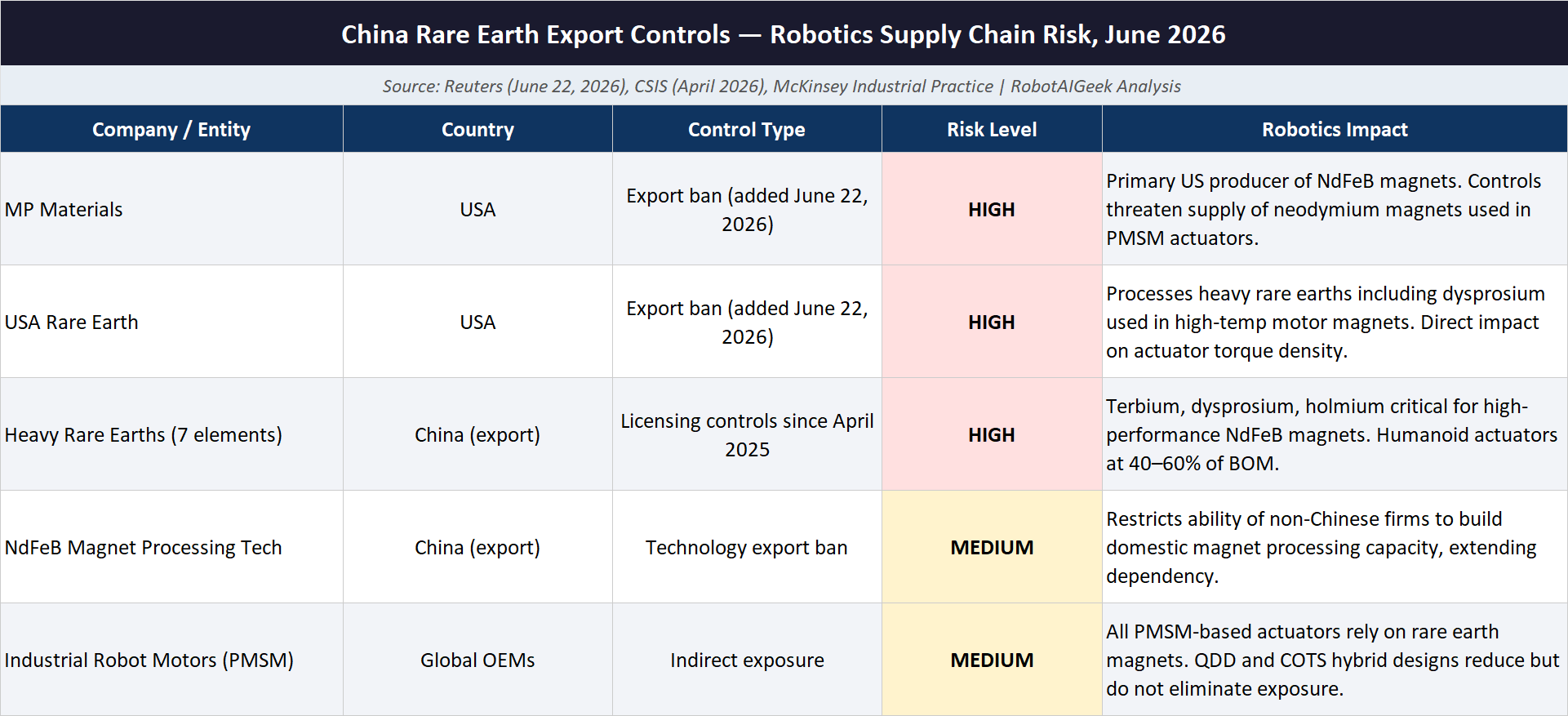Select the Country column header
Screen dimensions: 1568x716
coord(478,129)
